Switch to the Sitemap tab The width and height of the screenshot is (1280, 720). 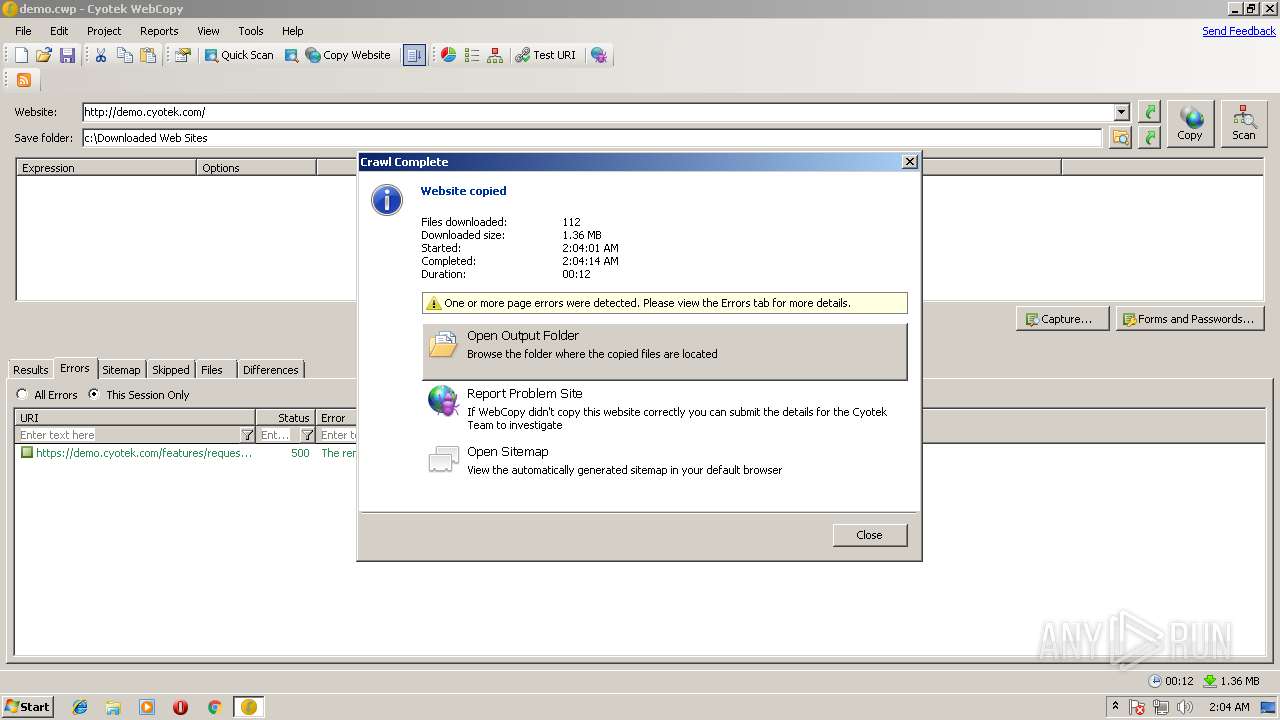(x=121, y=370)
